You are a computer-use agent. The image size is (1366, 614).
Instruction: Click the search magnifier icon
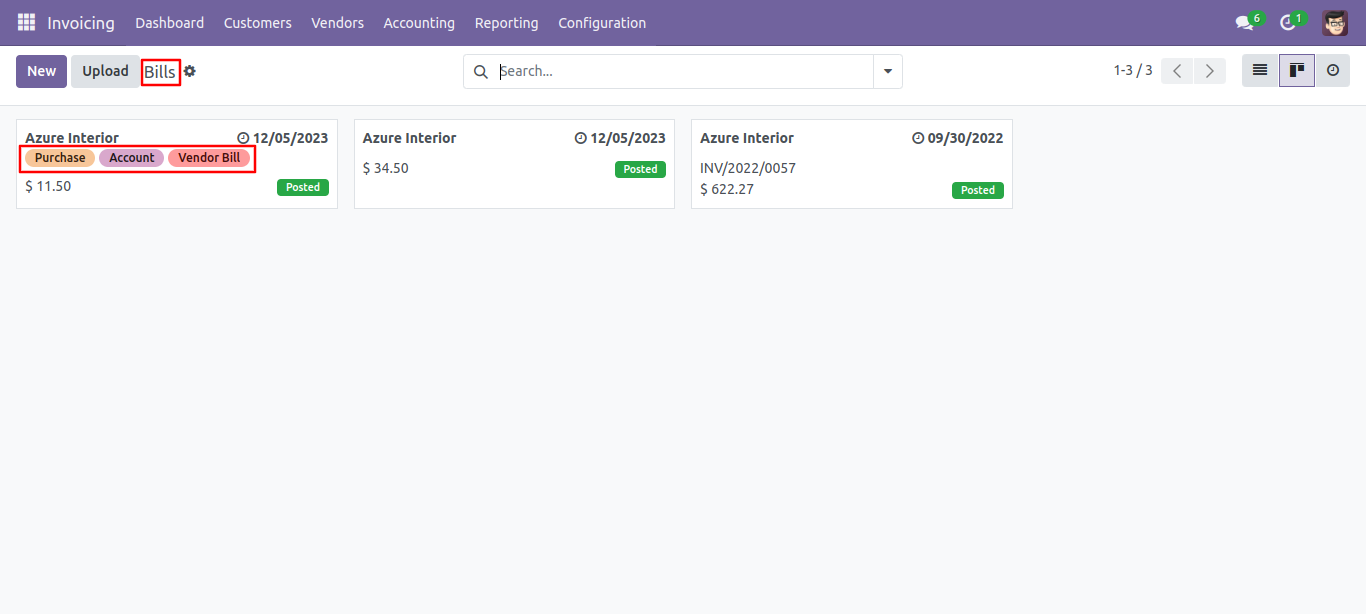(x=481, y=71)
